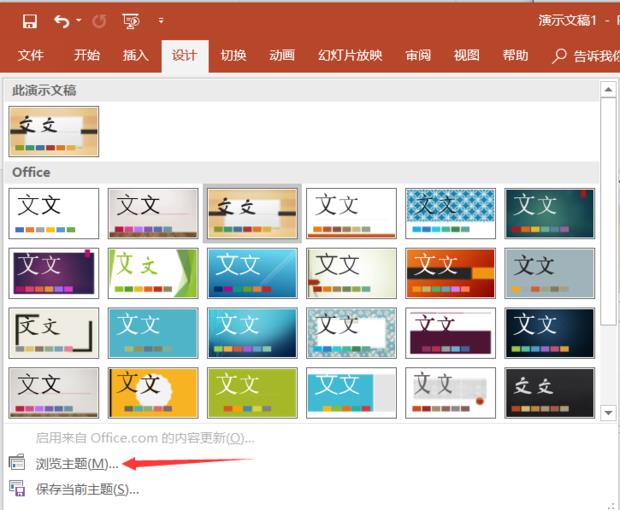The height and width of the screenshot is (510, 620).
Task: Choose 浏览主题(M)... menu entry
Action: 77,464
